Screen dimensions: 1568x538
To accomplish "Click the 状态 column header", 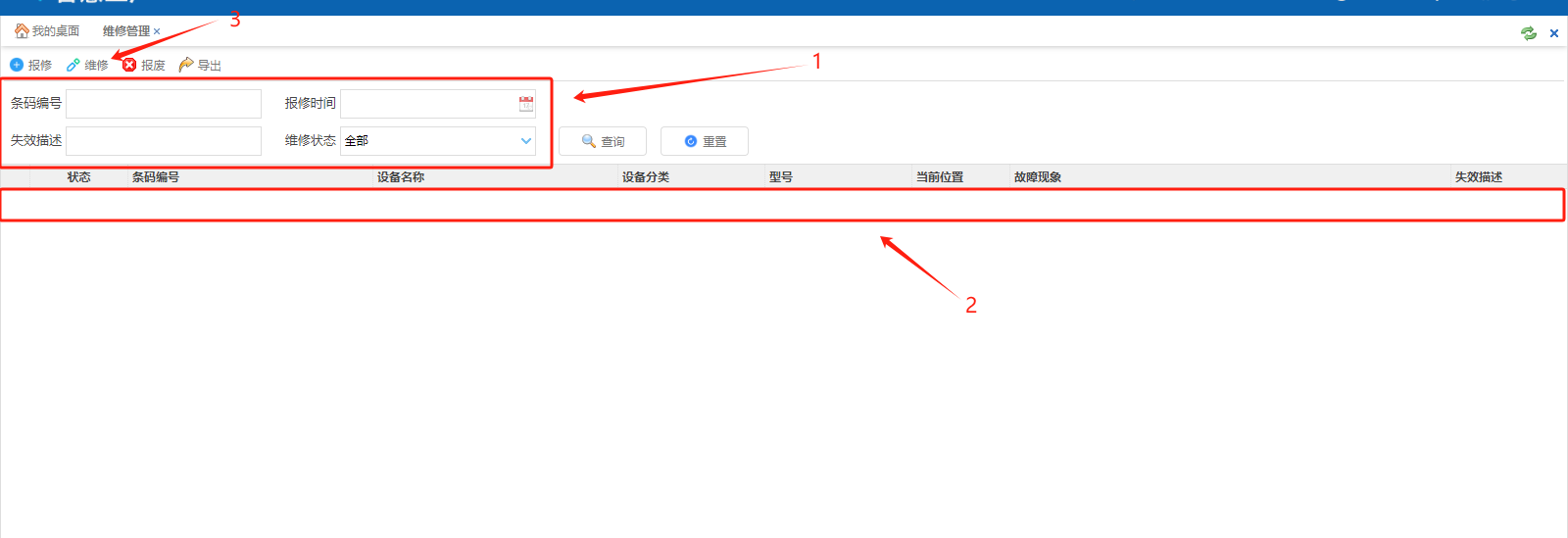I will click(x=79, y=177).
